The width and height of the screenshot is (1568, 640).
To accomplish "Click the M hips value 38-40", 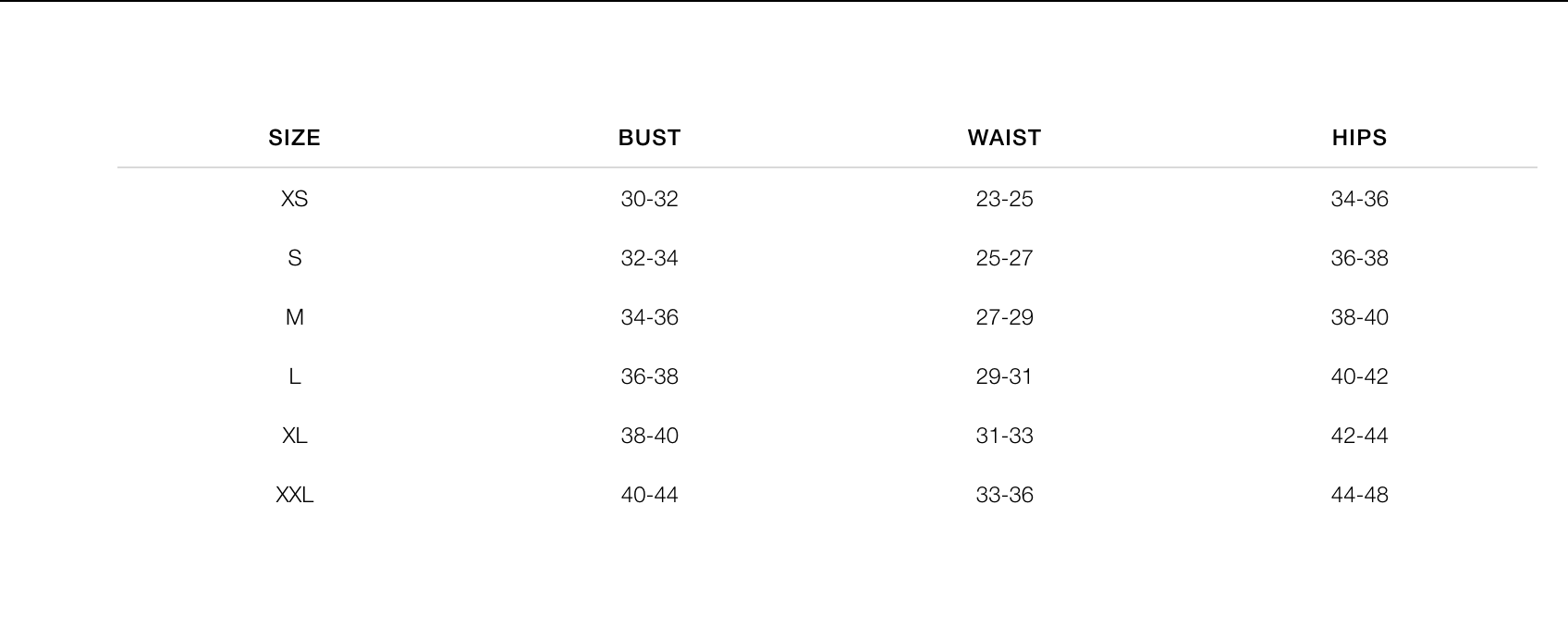I will tap(1359, 317).
